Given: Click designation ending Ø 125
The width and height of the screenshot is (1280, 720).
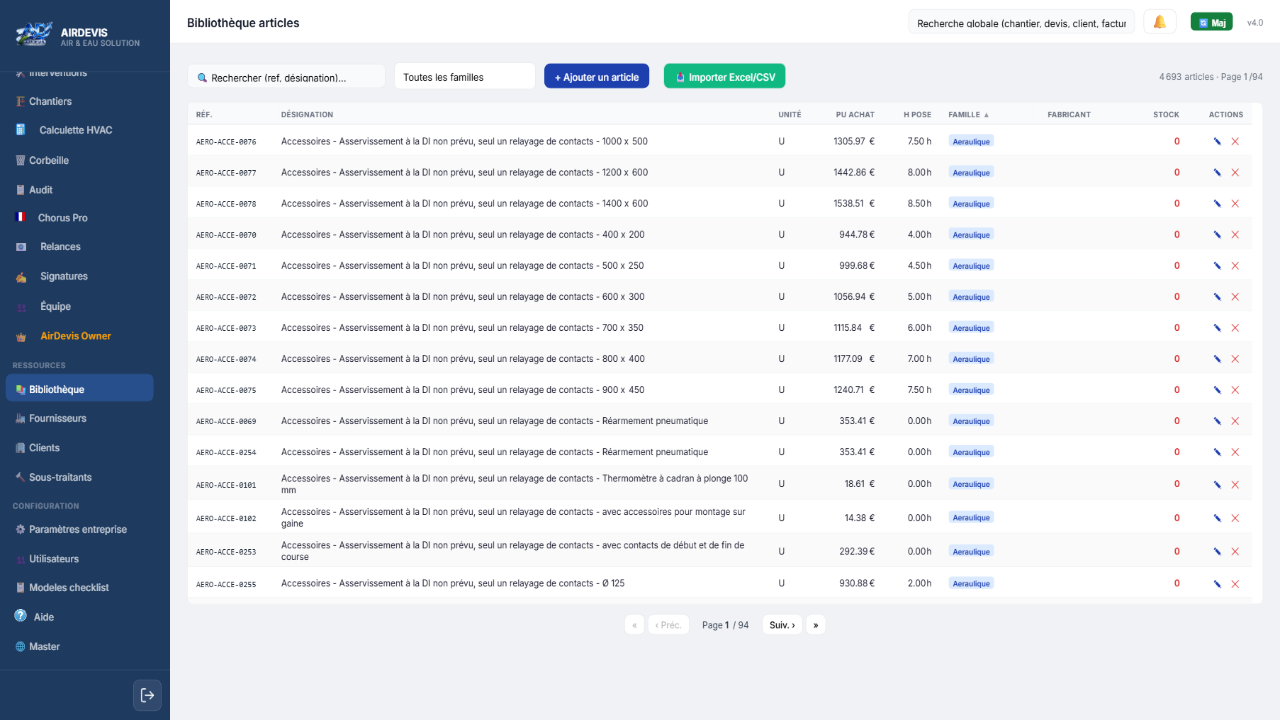Looking at the screenshot, I should coord(453,583).
